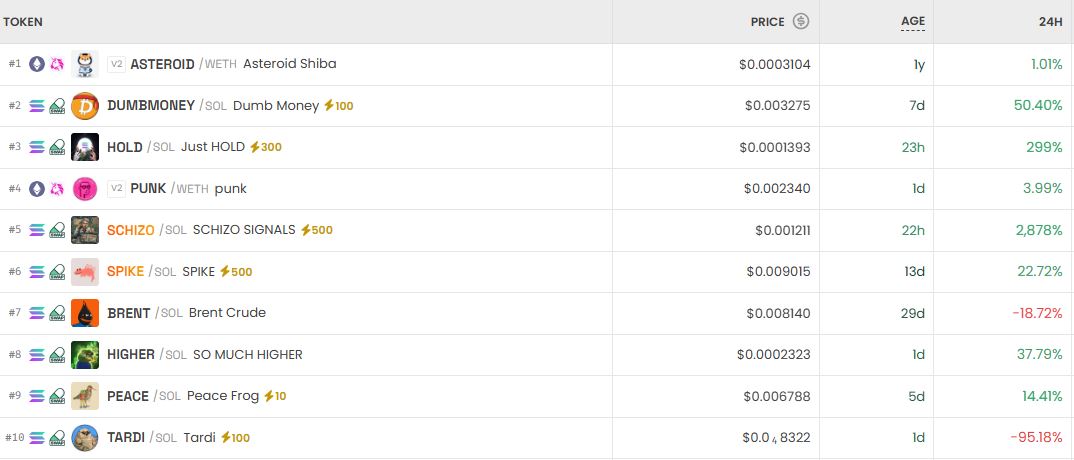The width and height of the screenshot is (1074, 460).
Task: Click the Peace Frog bird token image
Action: [85, 396]
